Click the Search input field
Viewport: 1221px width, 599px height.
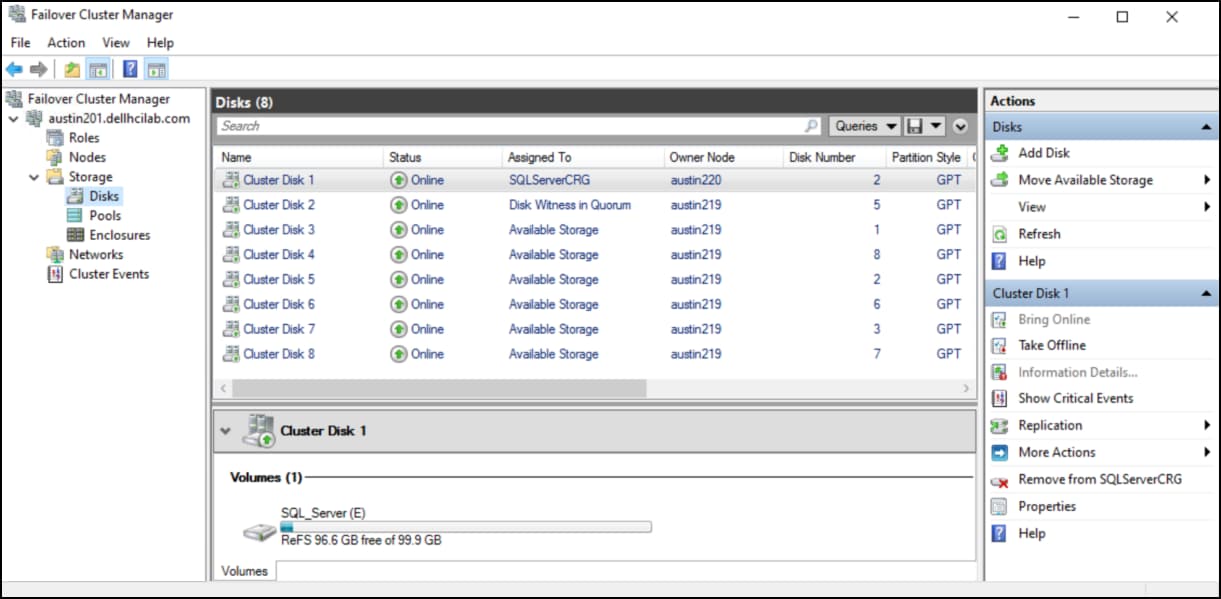coord(511,126)
